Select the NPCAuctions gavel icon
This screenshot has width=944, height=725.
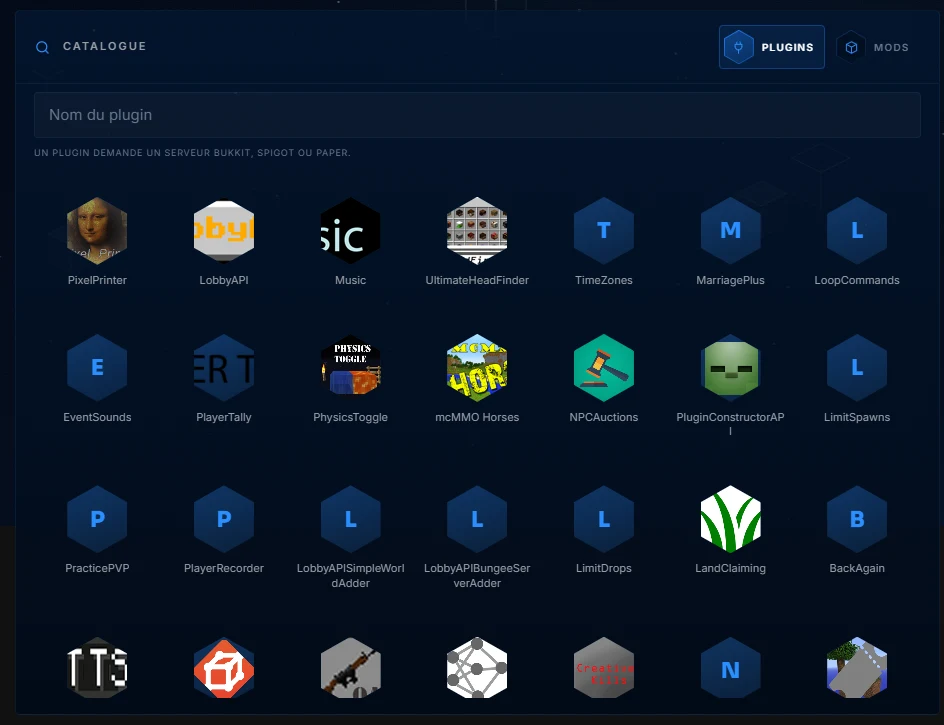click(x=604, y=368)
